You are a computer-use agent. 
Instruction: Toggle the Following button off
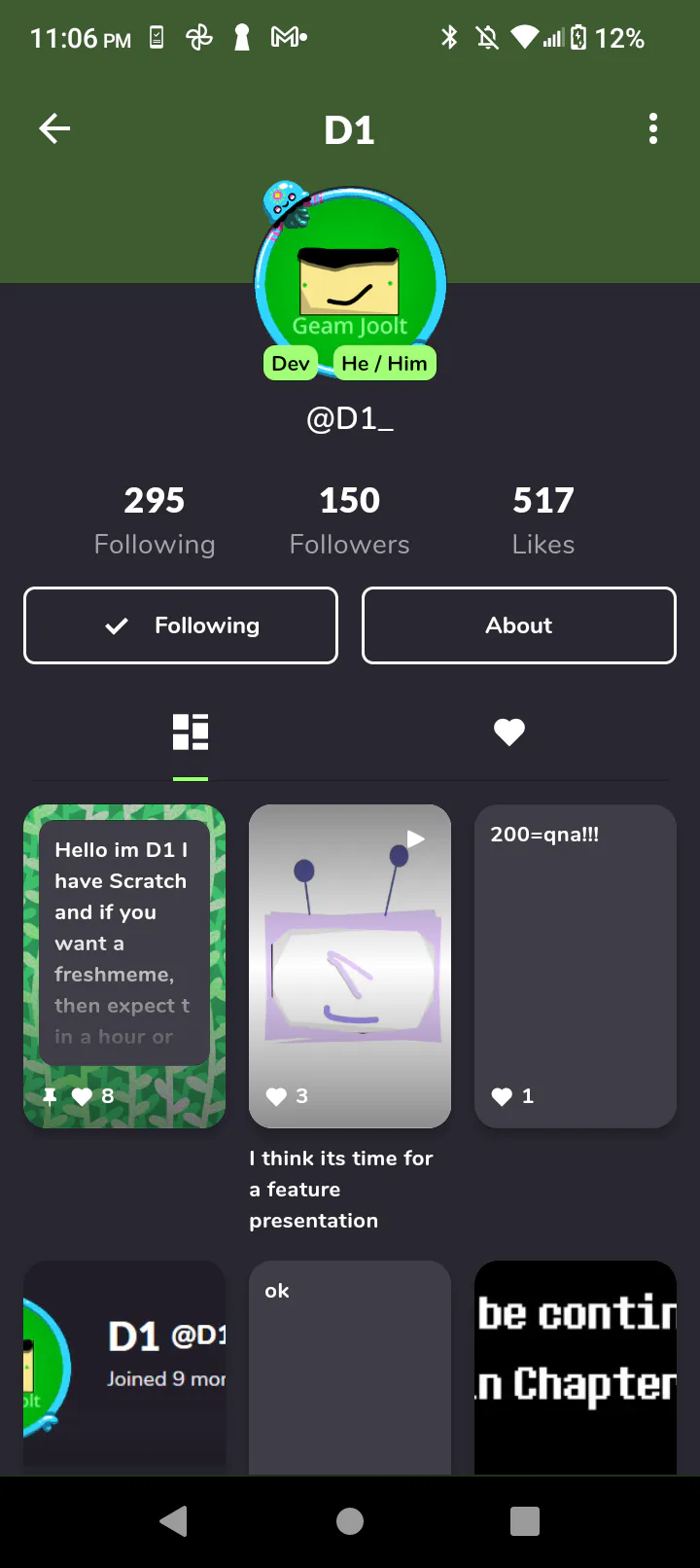181,625
